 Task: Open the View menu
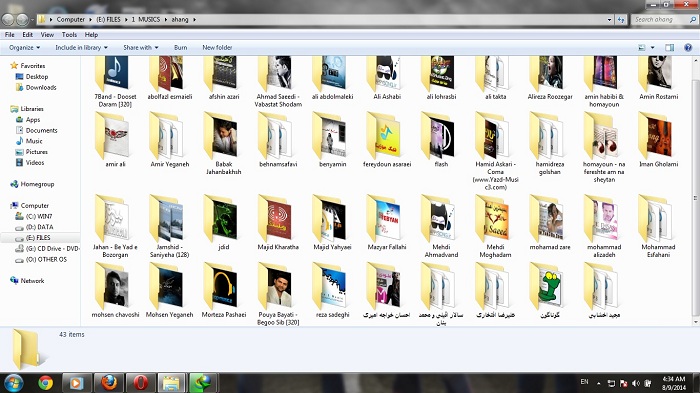47,34
